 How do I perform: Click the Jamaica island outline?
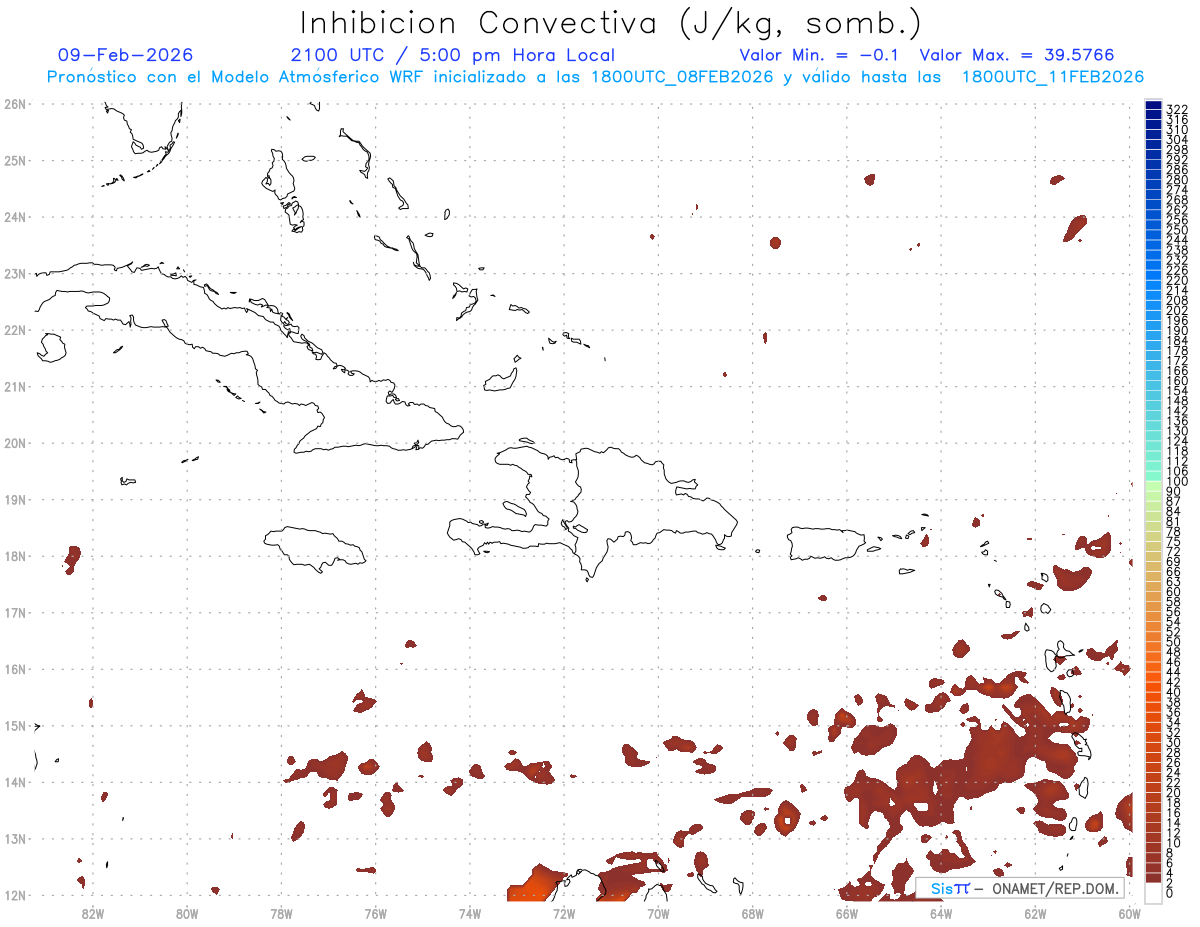pyautogui.click(x=314, y=548)
